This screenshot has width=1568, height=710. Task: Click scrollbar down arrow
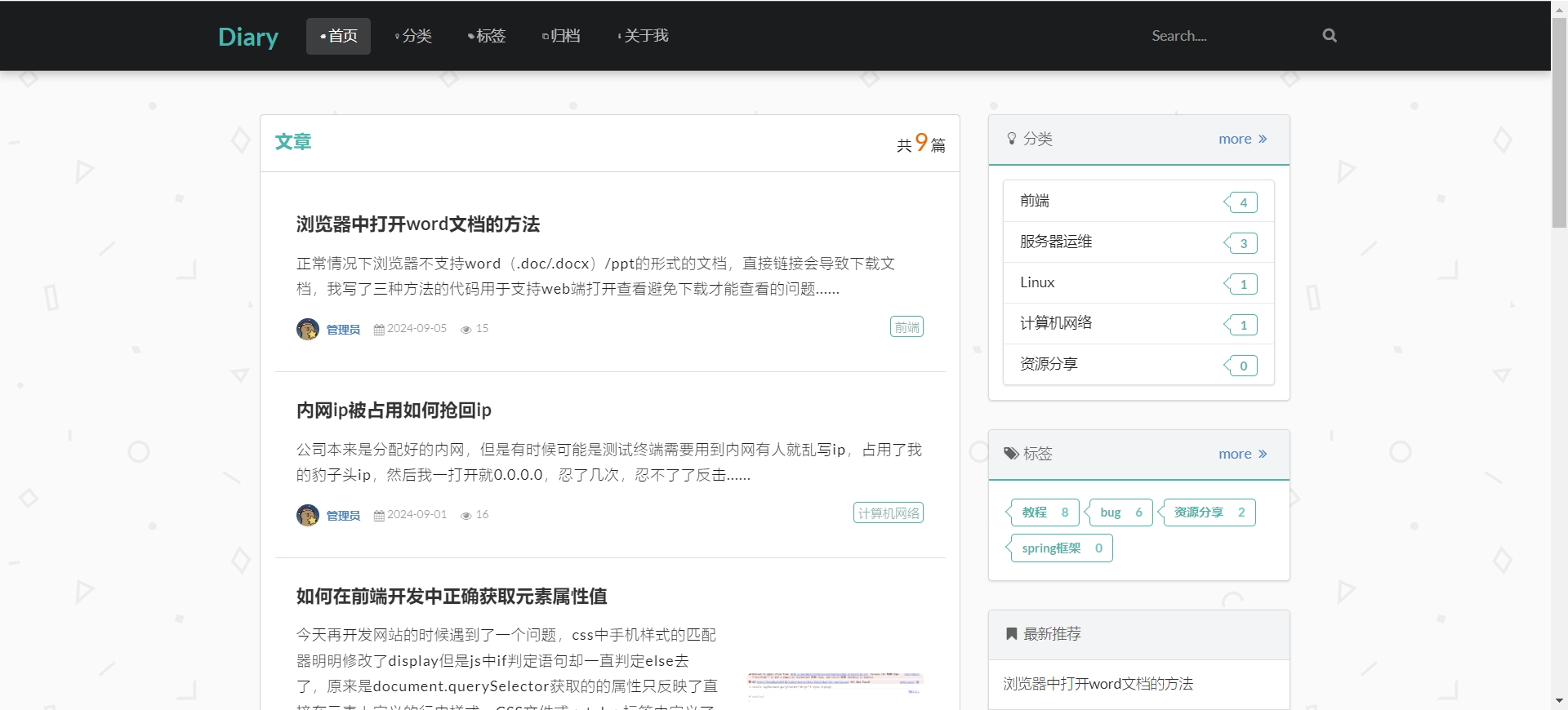pos(1559,701)
